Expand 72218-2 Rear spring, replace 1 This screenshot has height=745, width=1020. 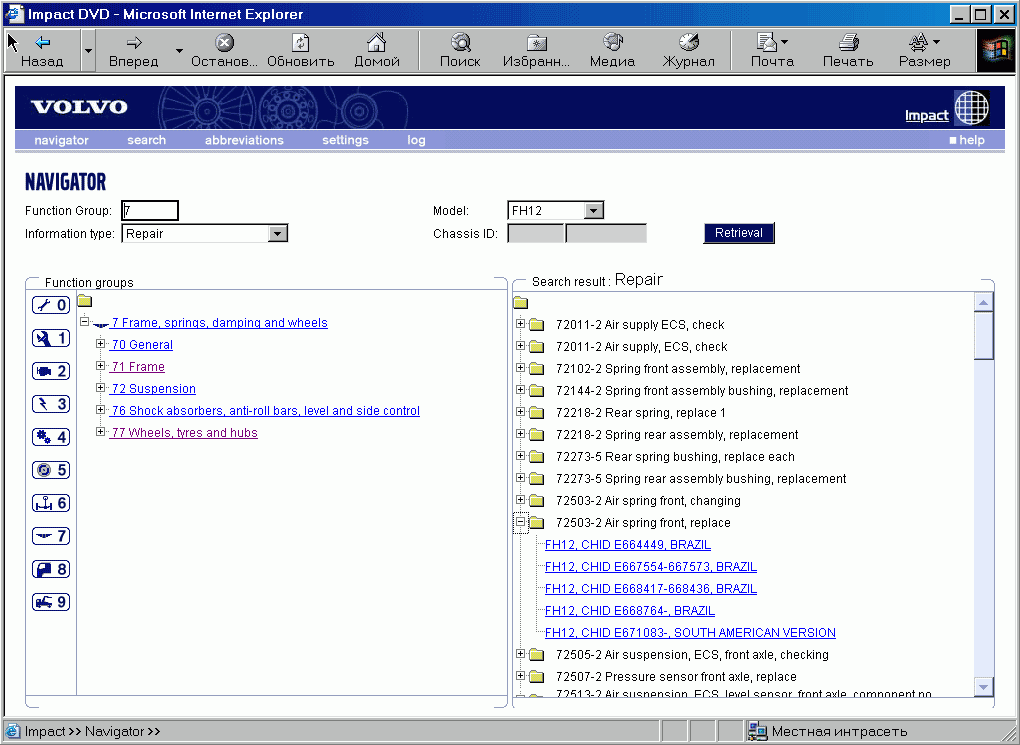click(520, 412)
